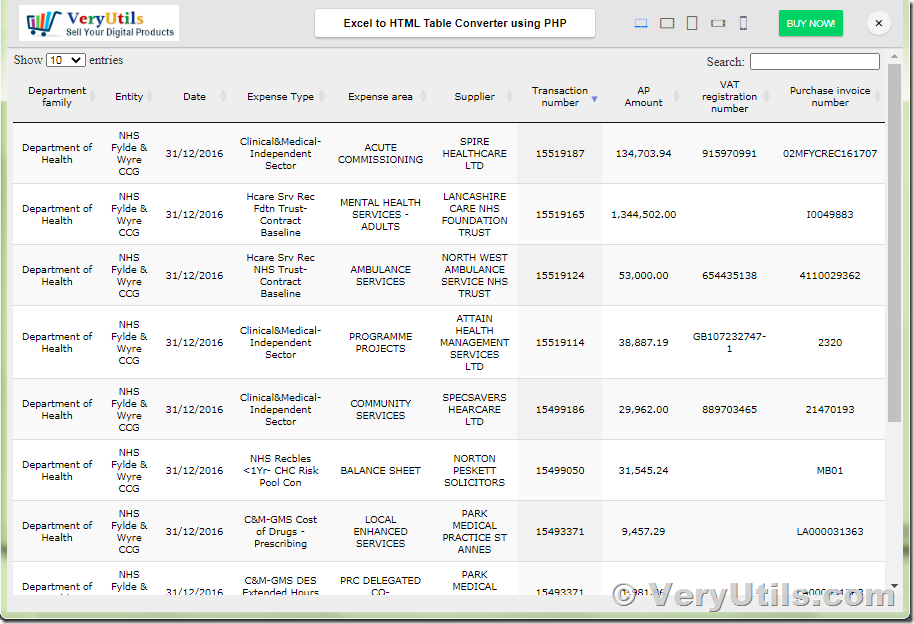Close the demo preview with the X button
Screen dimensions: 914x624
pyautogui.click(x=878, y=23)
